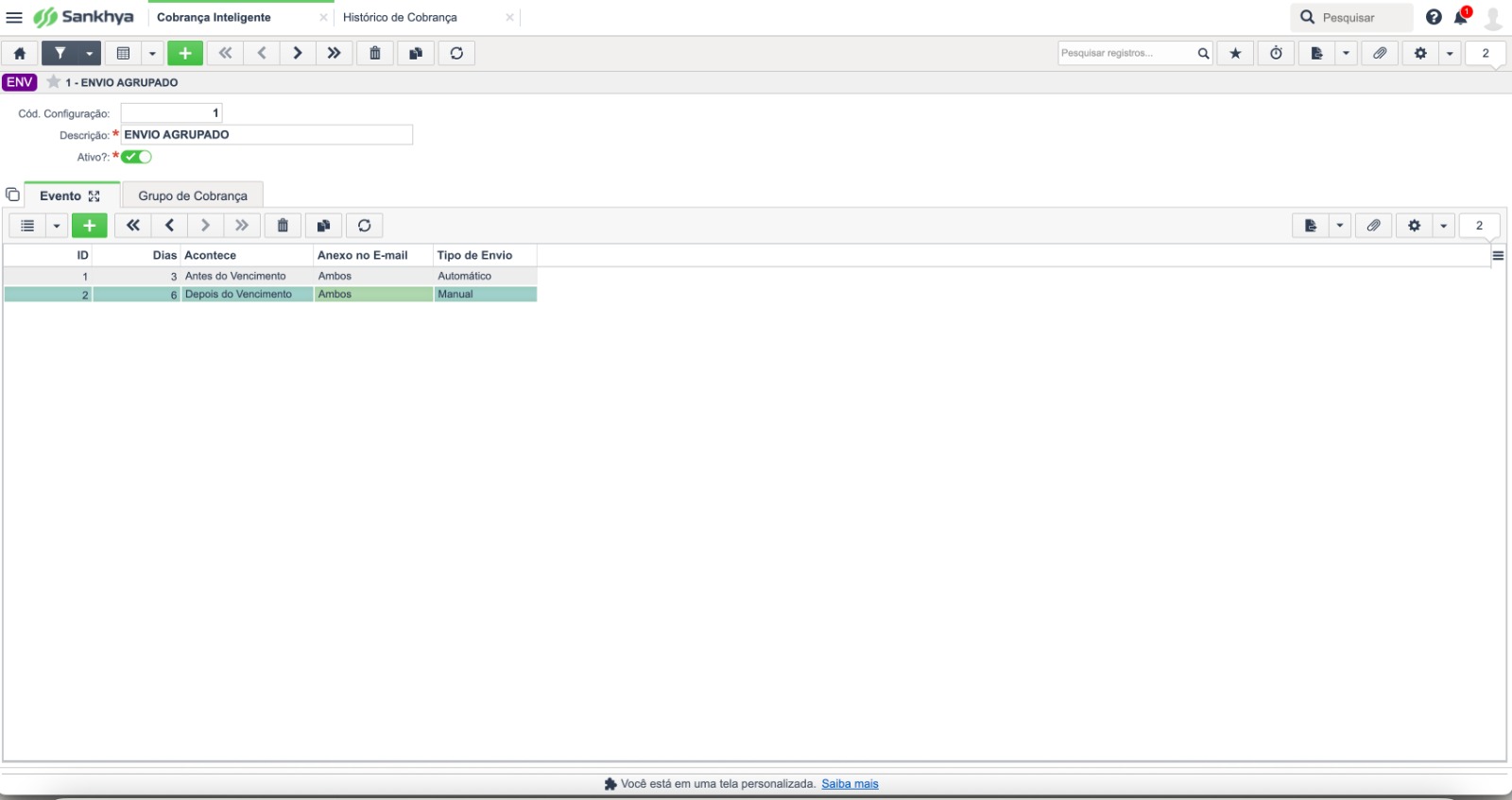
Task: Open notifications bell icon
Action: (1461, 17)
